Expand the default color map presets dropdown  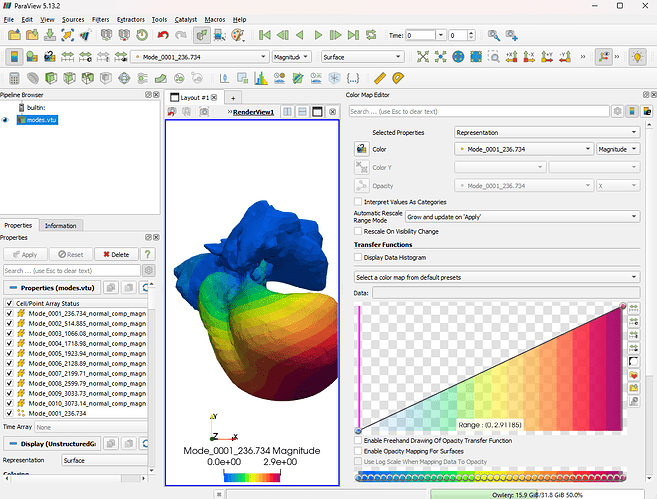[x=497, y=277]
